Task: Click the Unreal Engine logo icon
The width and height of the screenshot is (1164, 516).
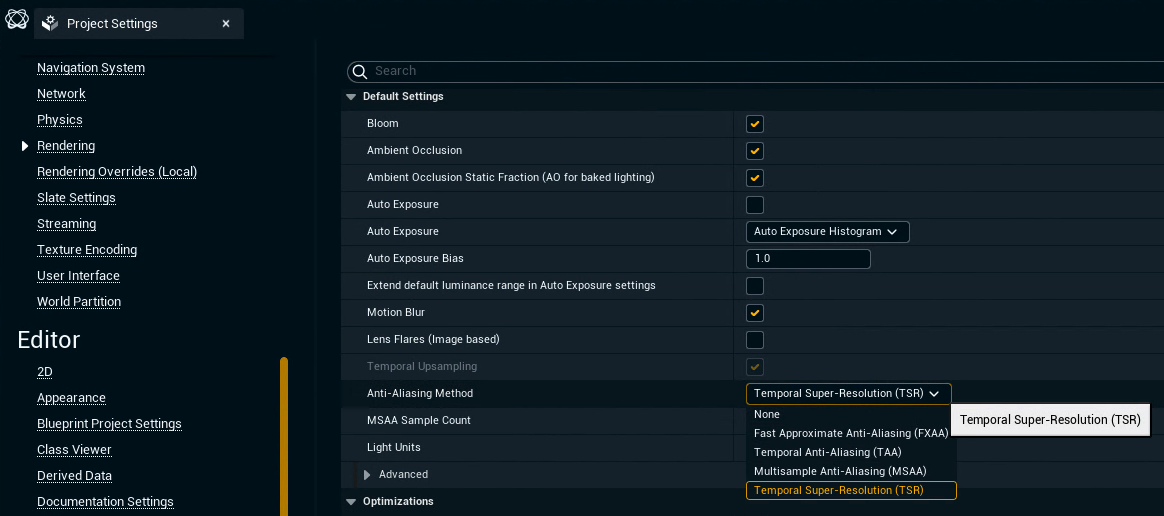Action: point(16,22)
